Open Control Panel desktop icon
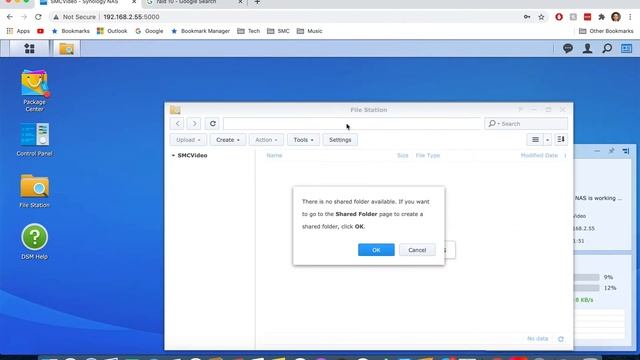The height and width of the screenshot is (360, 640). click(x=34, y=139)
